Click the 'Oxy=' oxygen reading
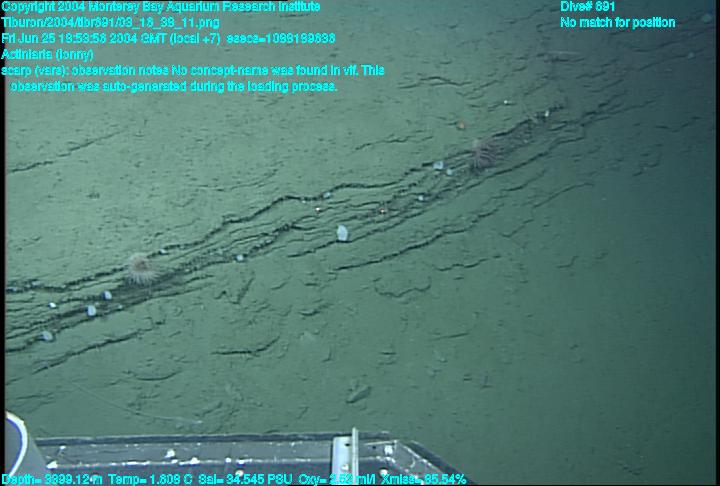 click(x=337, y=480)
